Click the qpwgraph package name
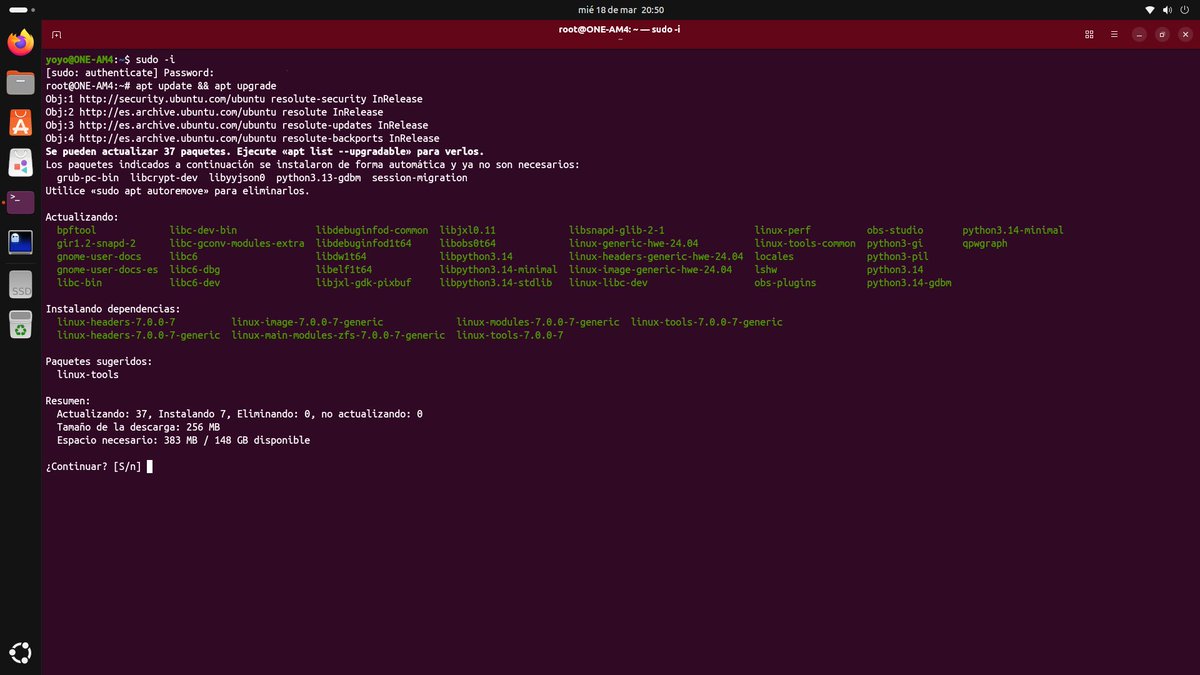Viewport: 1200px width, 675px height. pos(985,243)
